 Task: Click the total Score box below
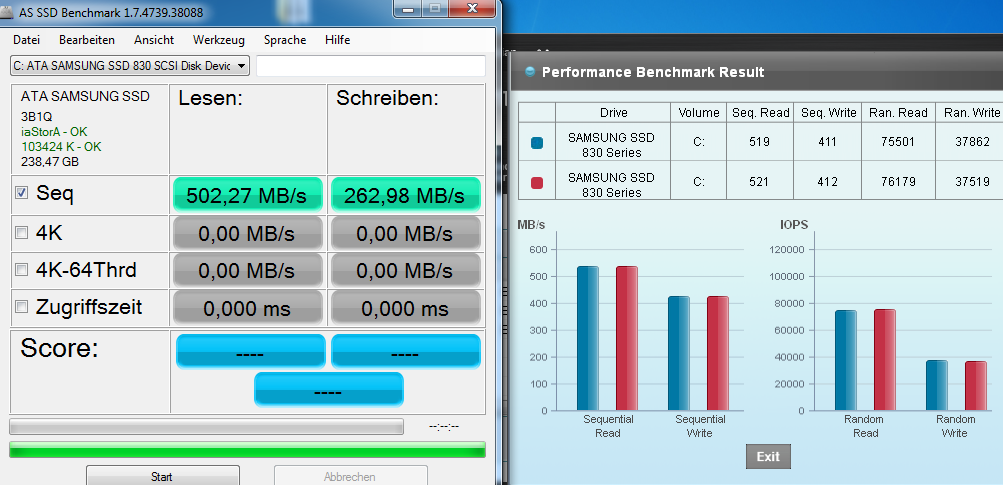pos(329,389)
